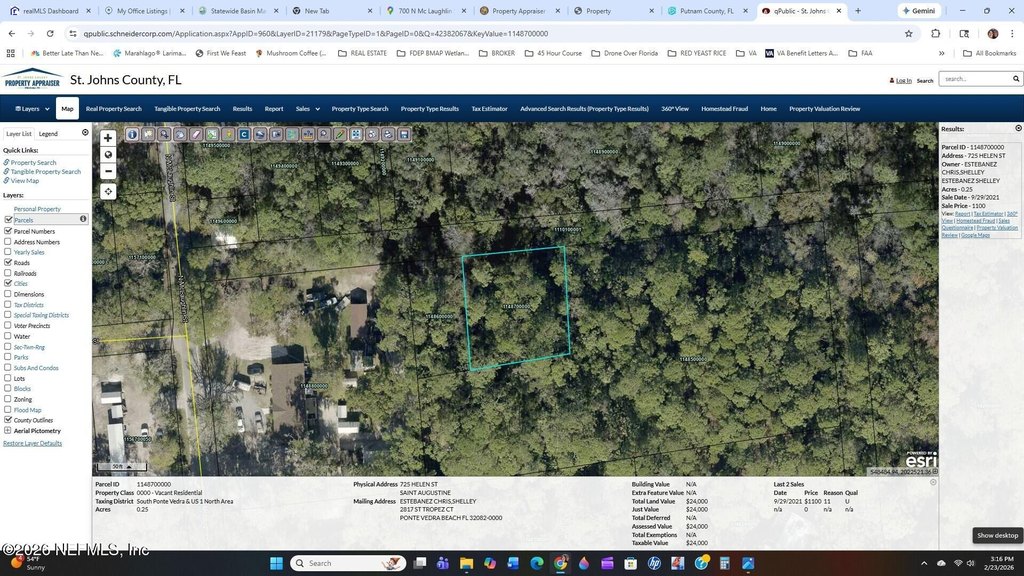Image resolution: width=1024 pixels, height=576 pixels.
Task: Open the Windows Start menu
Action: coord(276,563)
